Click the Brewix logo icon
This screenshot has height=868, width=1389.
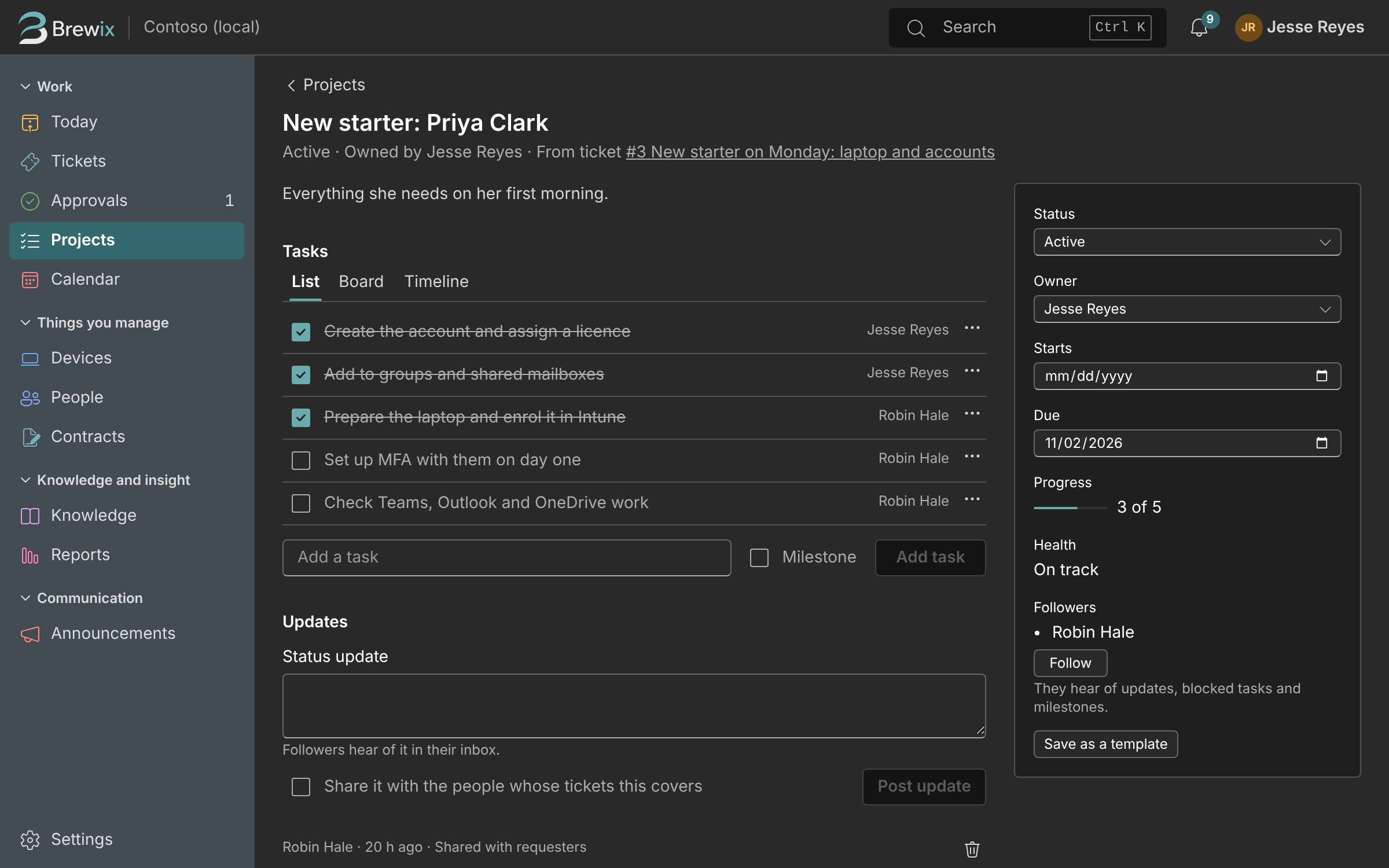point(32,27)
